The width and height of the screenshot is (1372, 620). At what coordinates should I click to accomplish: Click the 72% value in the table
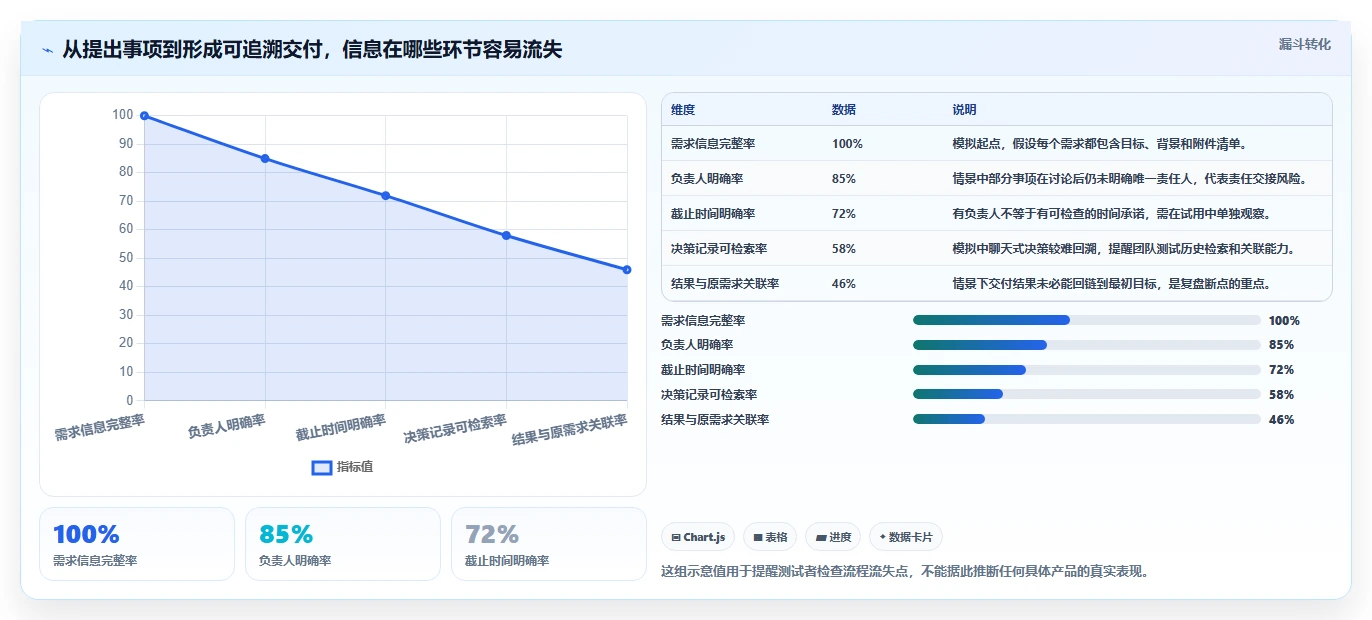[x=844, y=214]
